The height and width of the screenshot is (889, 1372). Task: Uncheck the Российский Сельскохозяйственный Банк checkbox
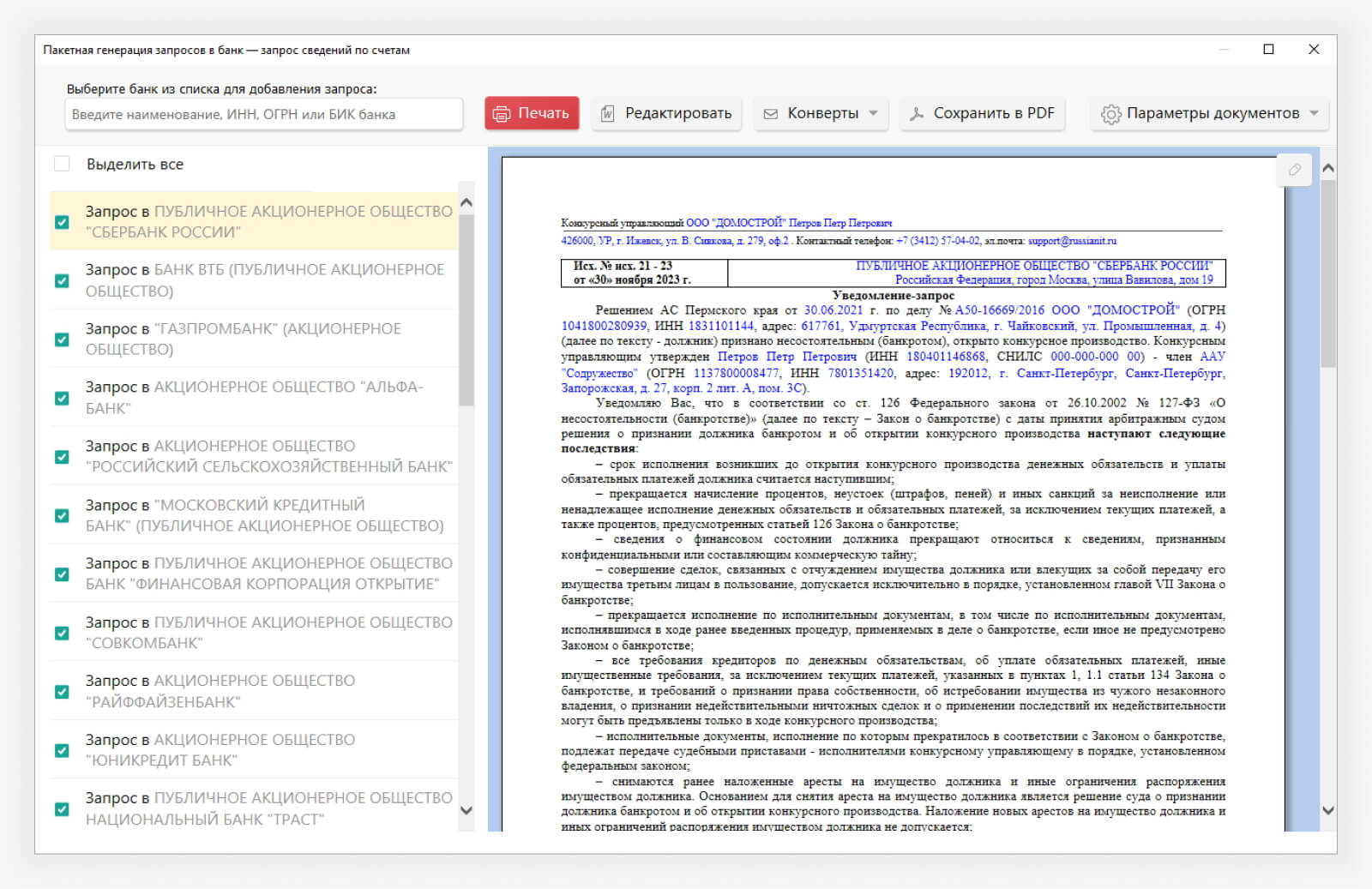point(62,457)
